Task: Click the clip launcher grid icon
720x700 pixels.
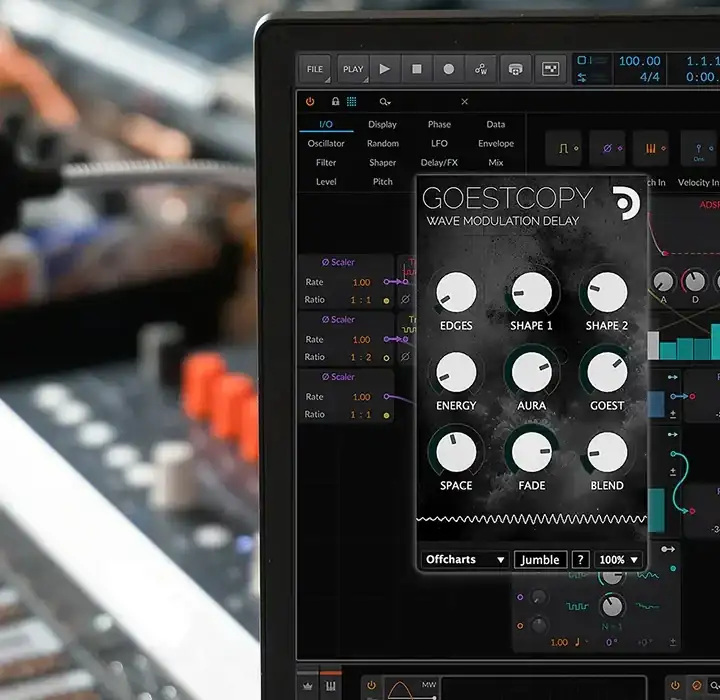Action: tap(550, 69)
